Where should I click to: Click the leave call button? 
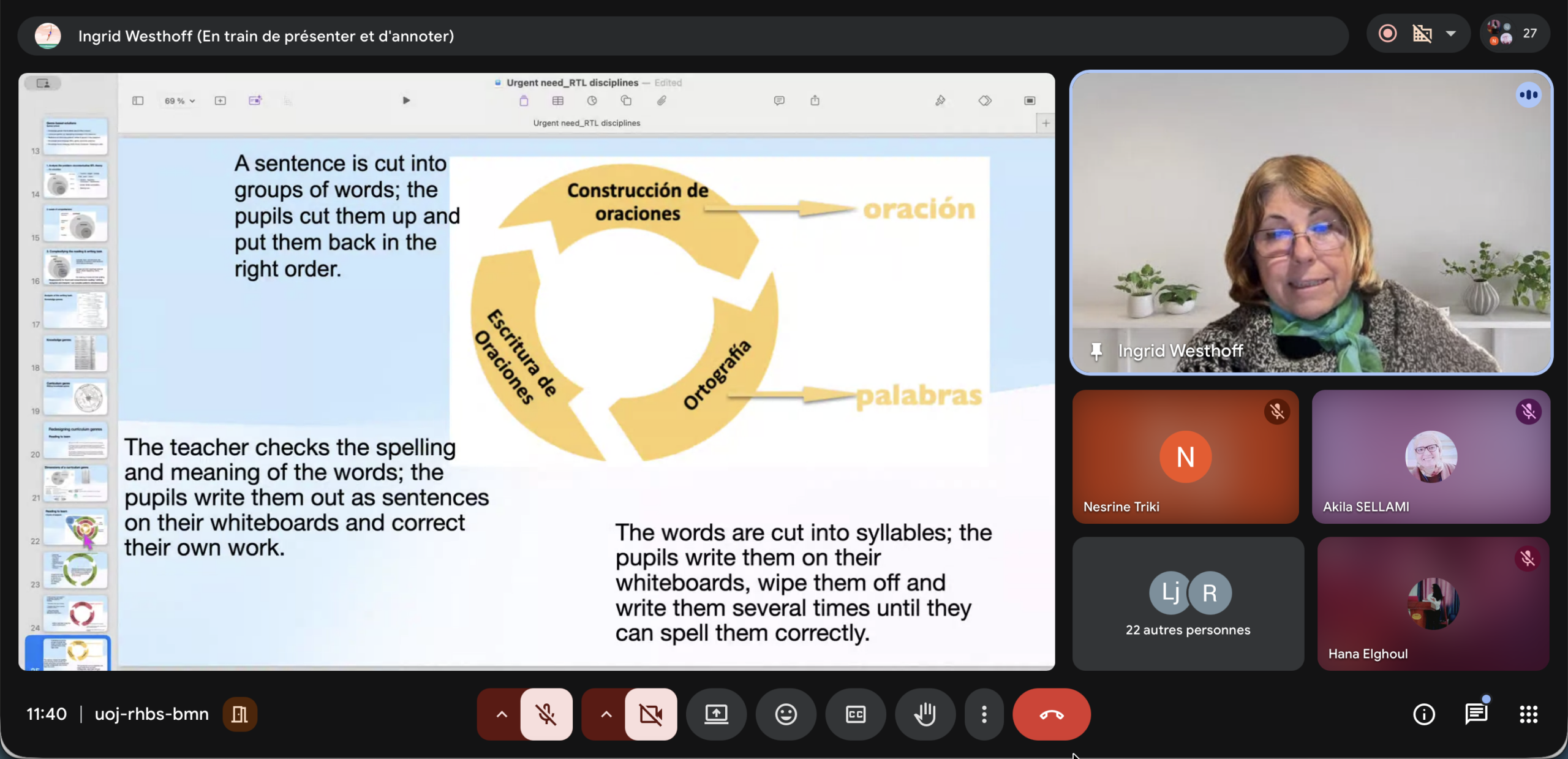(x=1051, y=714)
